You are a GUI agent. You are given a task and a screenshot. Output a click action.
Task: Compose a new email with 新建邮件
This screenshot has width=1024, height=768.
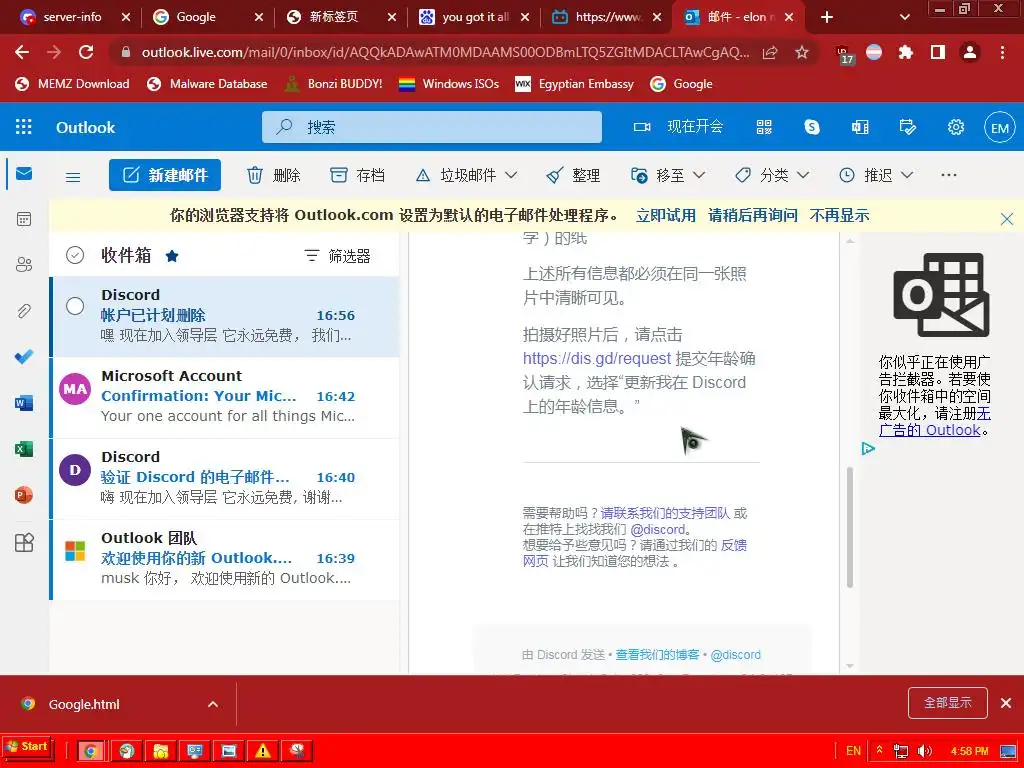pyautogui.click(x=165, y=175)
